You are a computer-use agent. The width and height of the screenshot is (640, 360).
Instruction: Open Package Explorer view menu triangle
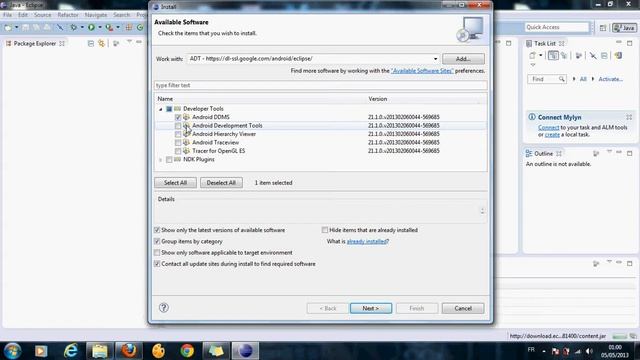[x=129, y=42]
